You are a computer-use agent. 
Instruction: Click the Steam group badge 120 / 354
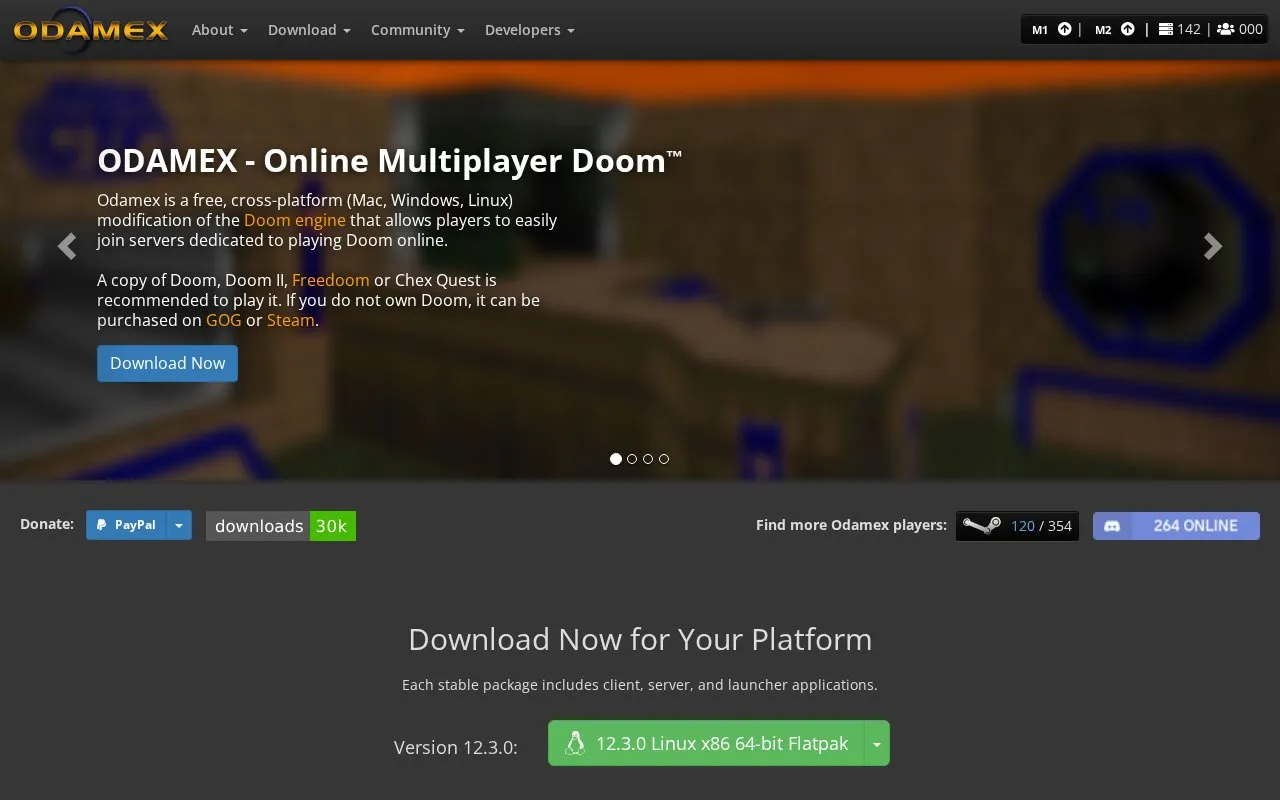click(x=1017, y=526)
